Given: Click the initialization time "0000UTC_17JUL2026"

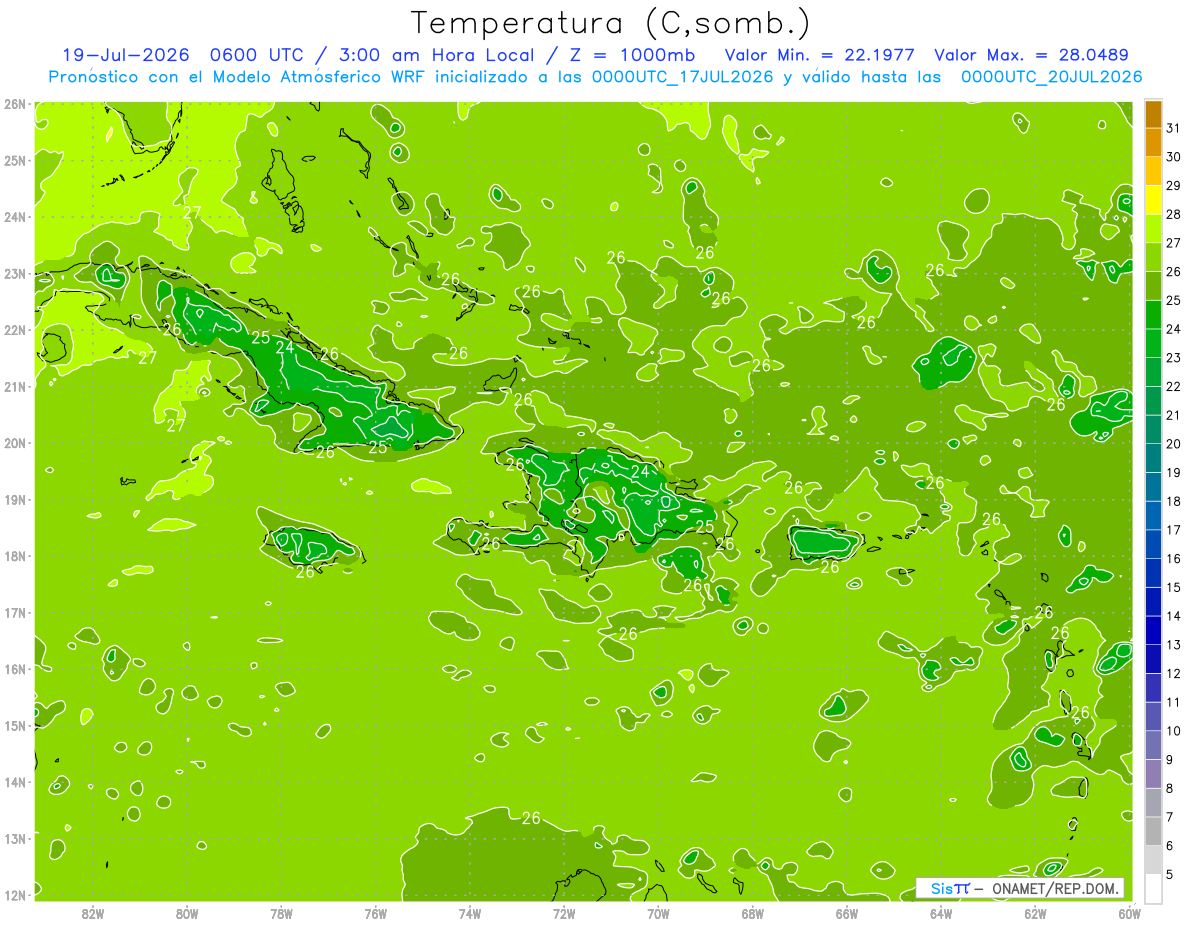Looking at the screenshot, I should tap(683, 76).
